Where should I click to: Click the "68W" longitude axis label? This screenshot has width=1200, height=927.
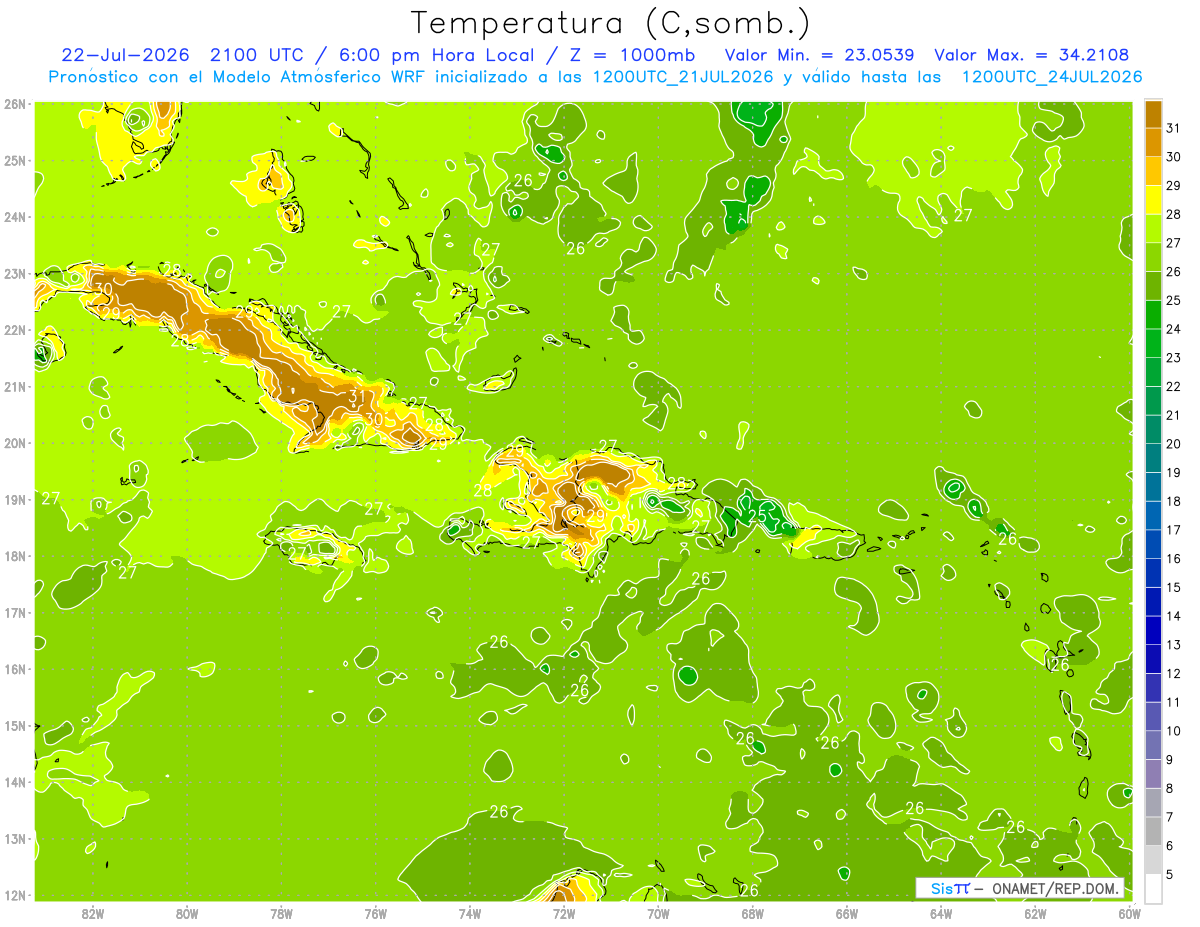(x=752, y=913)
